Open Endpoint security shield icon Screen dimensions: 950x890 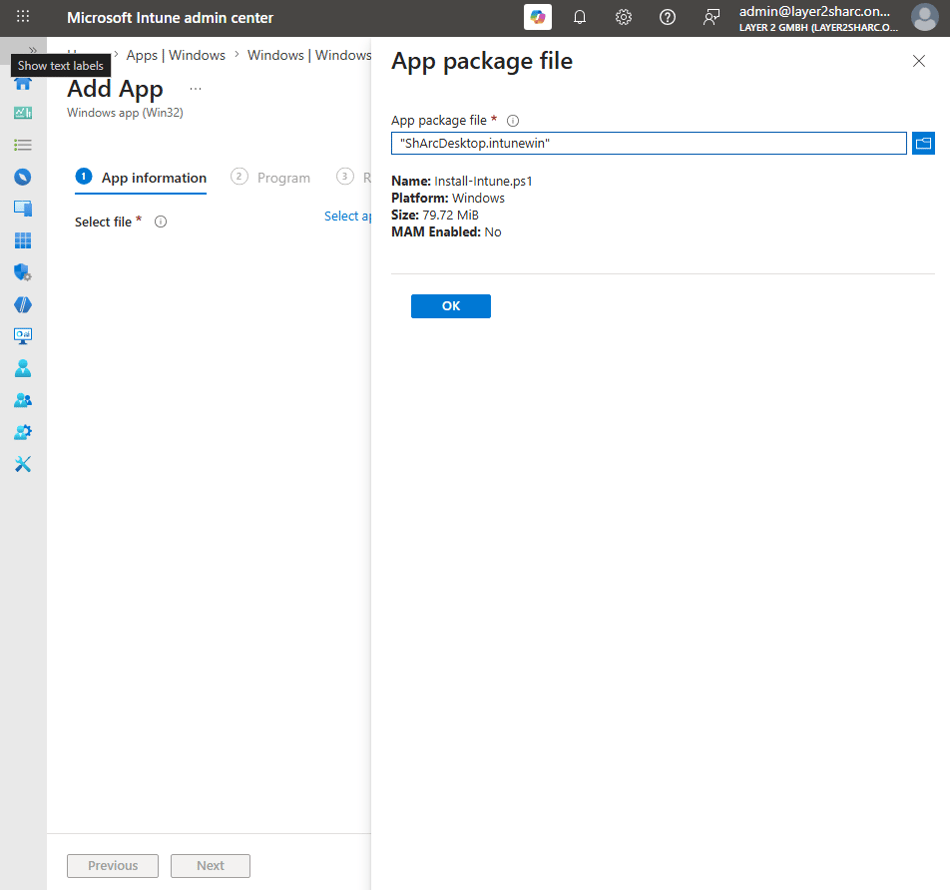[23, 273]
